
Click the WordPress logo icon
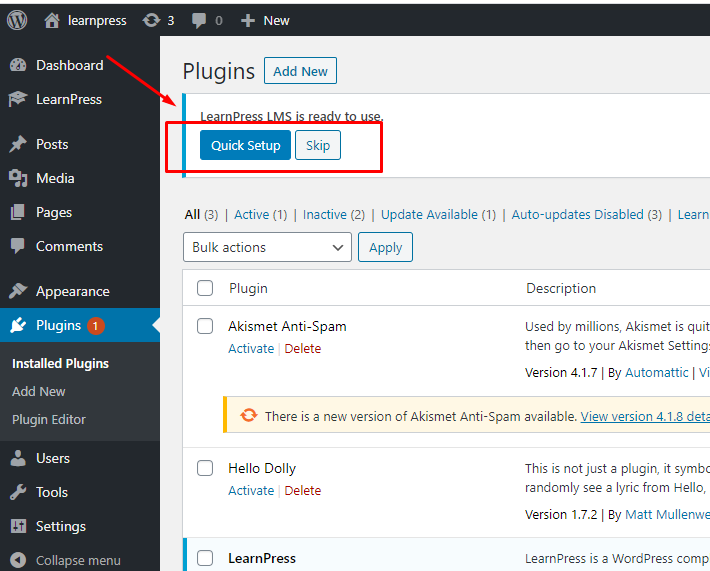click(17, 19)
